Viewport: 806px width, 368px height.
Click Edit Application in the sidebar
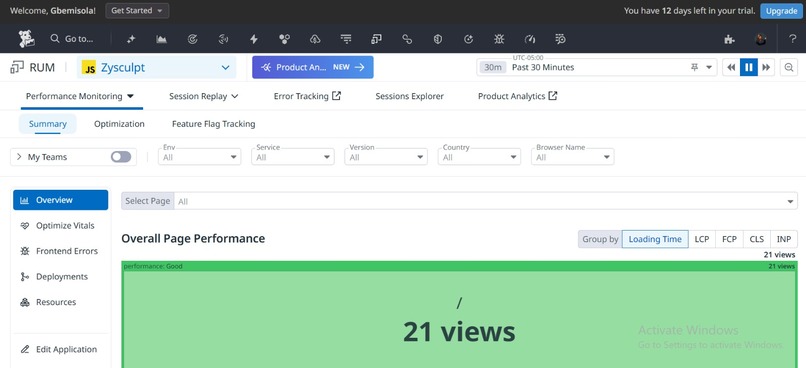point(61,349)
